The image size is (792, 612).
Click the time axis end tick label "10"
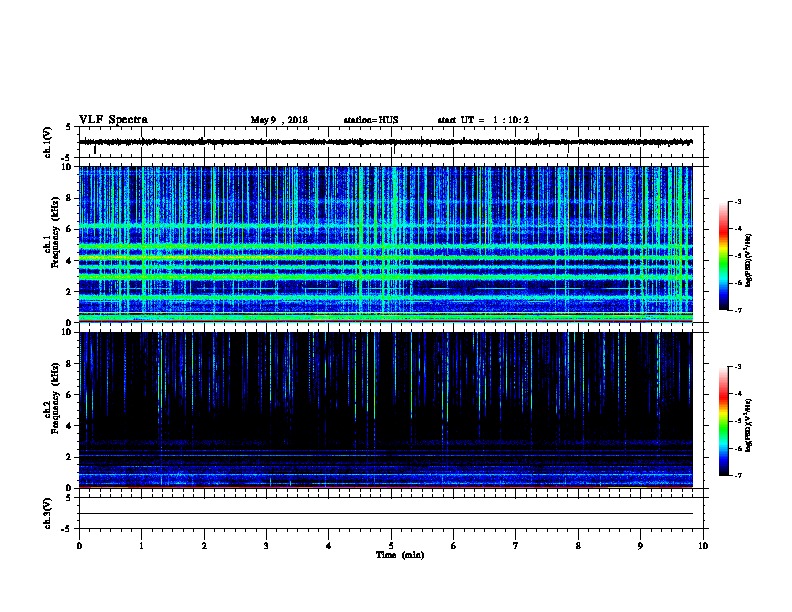[703, 546]
